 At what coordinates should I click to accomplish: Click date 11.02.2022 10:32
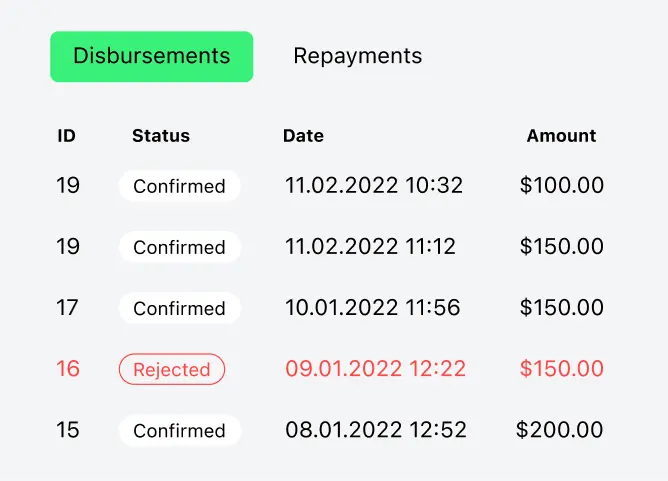click(374, 185)
